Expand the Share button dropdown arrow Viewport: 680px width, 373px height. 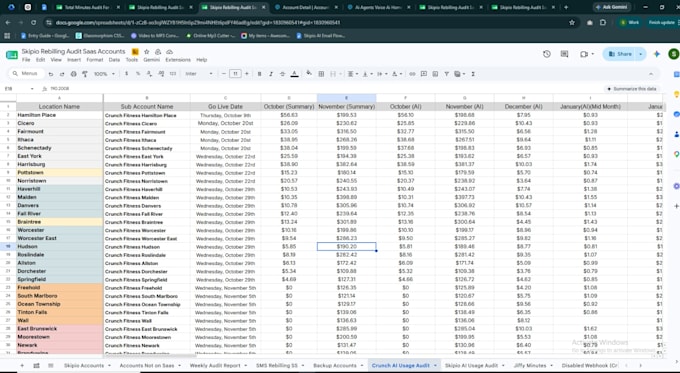(x=640, y=54)
